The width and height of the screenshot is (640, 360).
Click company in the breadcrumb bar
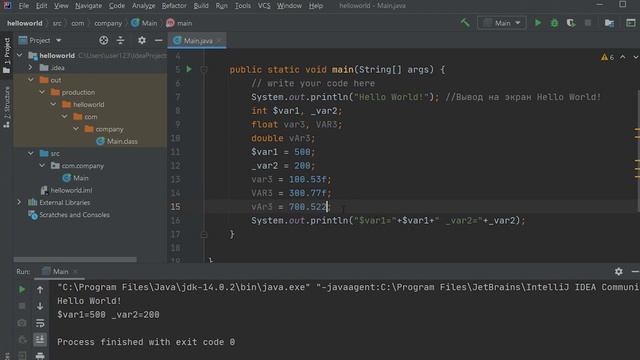point(108,23)
